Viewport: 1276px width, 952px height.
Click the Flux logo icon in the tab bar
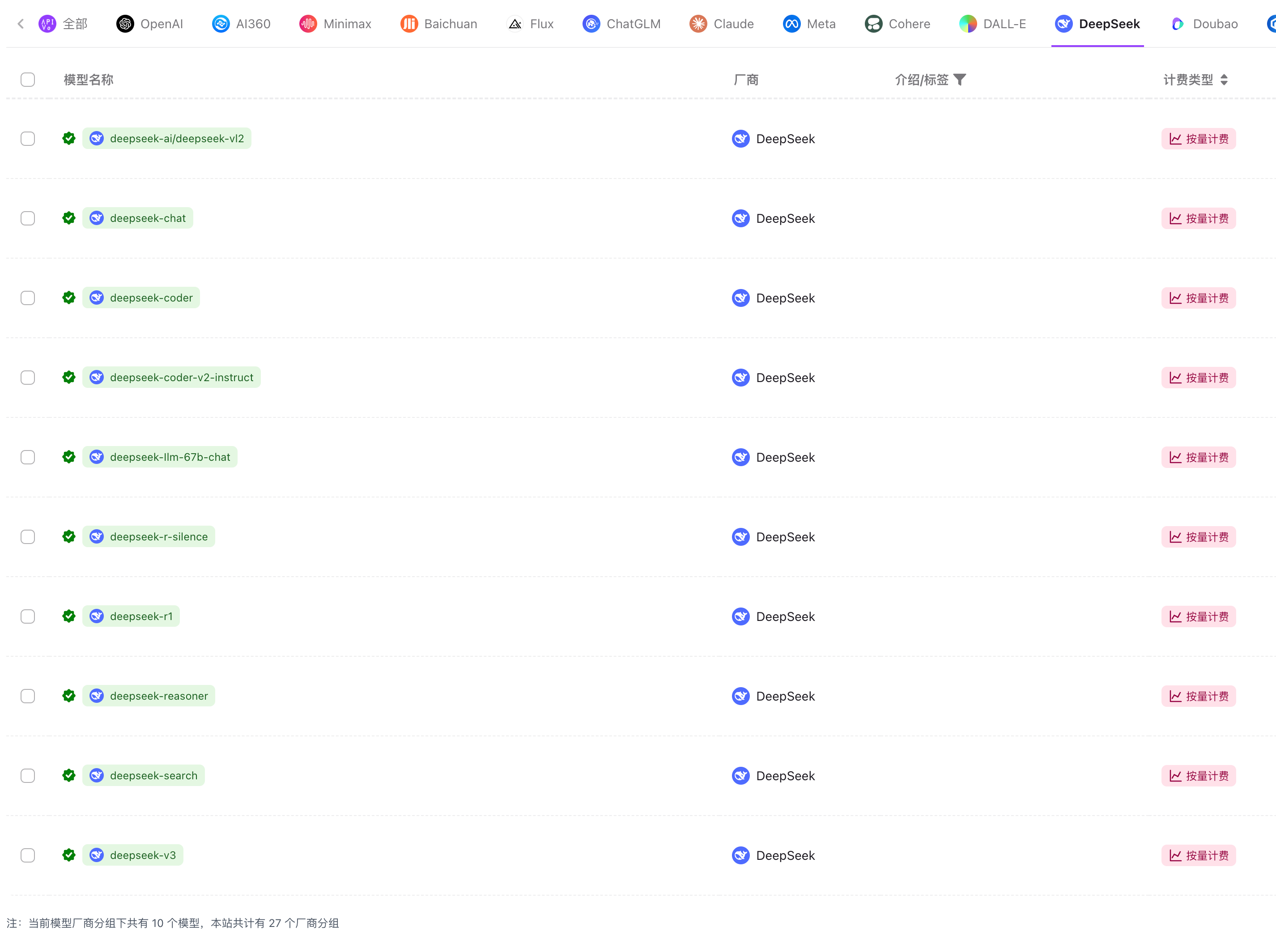point(515,24)
